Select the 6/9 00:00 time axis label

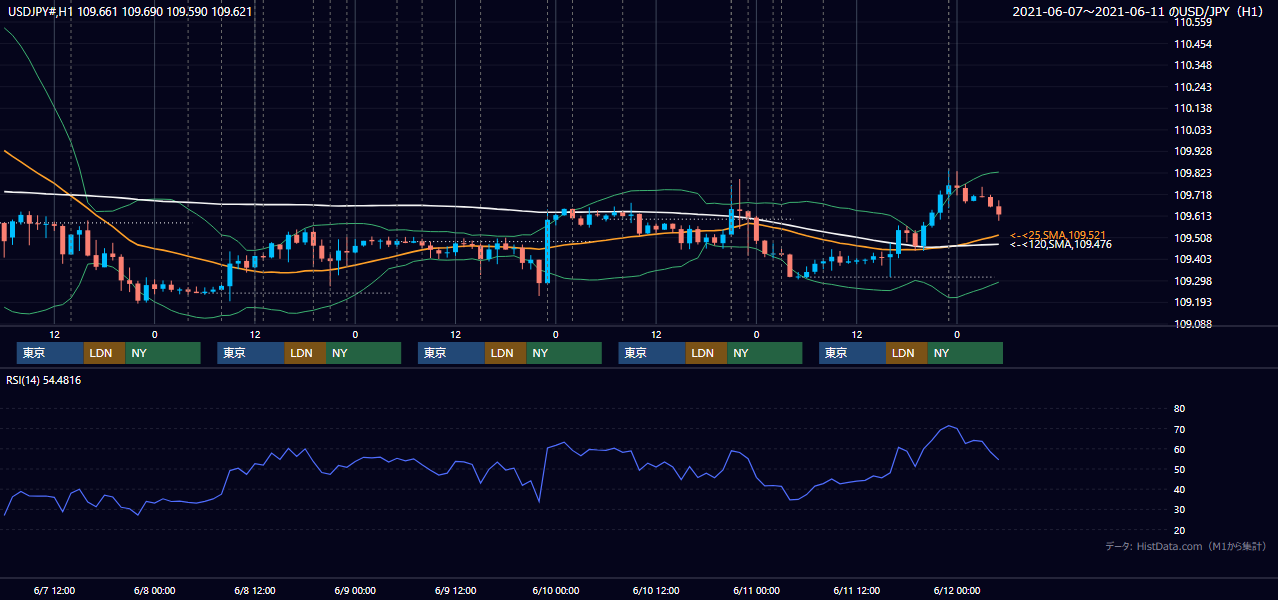355,591
